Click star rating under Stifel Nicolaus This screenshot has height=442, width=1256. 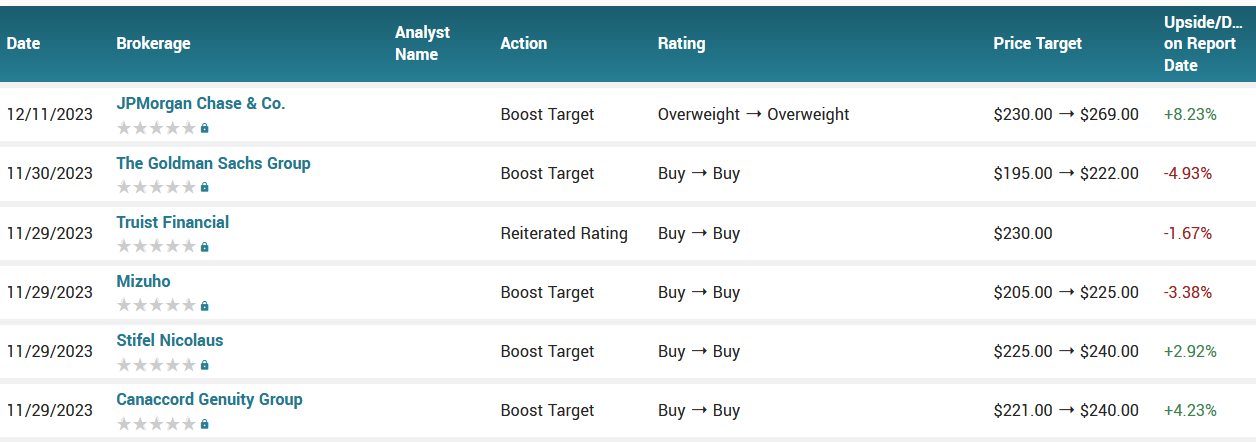coord(156,364)
